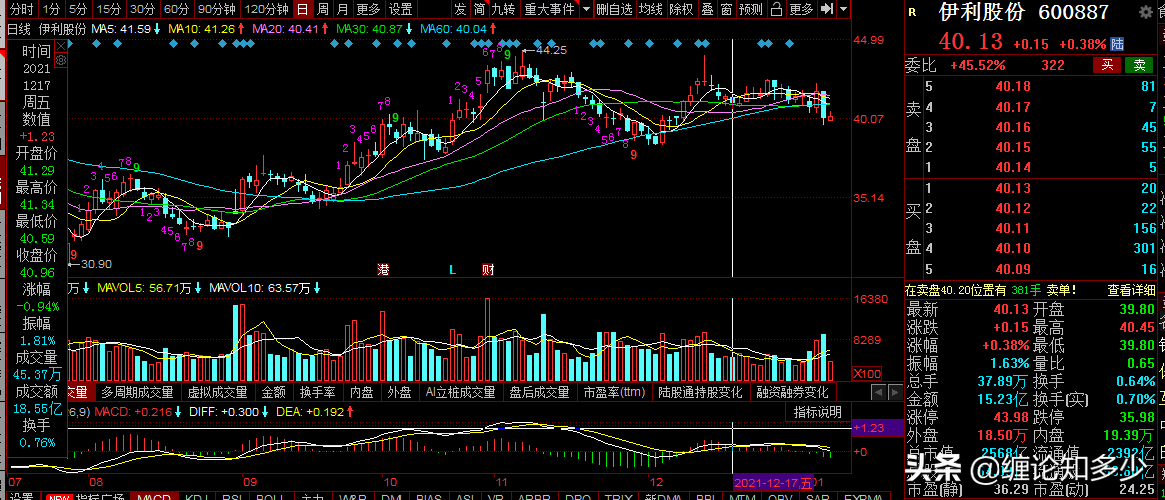Toggle the 窗 window button
This screenshot has height=500, width=1165.
click(x=726, y=10)
